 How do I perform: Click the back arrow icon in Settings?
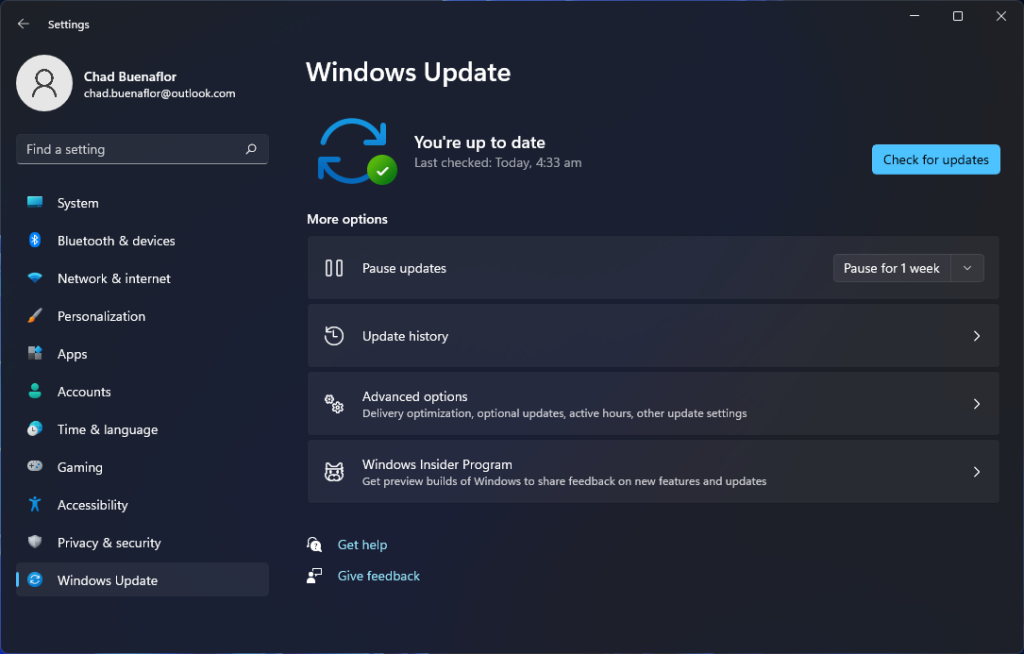[24, 24]
